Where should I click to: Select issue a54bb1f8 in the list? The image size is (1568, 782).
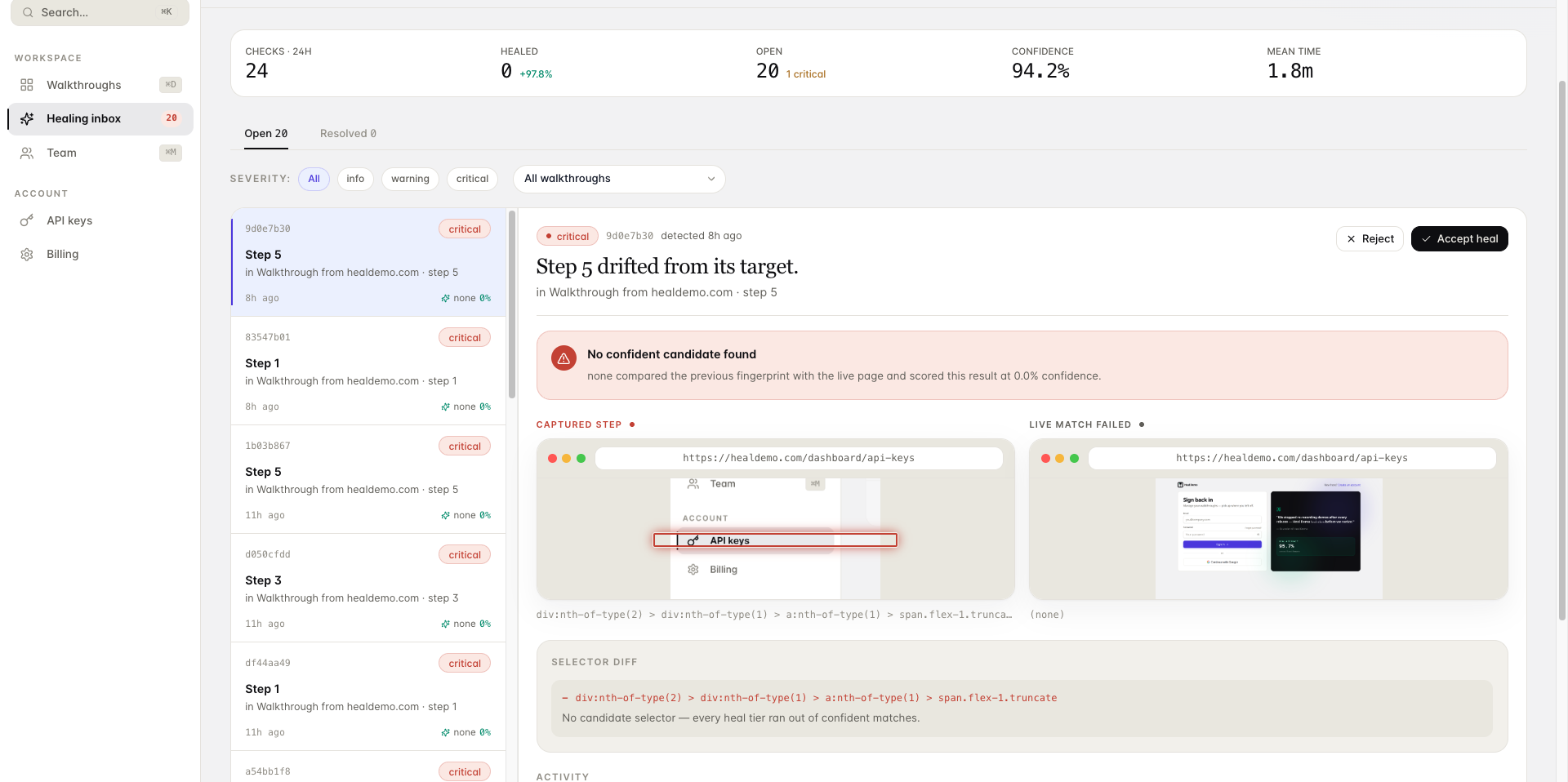[x=368, y=767]
